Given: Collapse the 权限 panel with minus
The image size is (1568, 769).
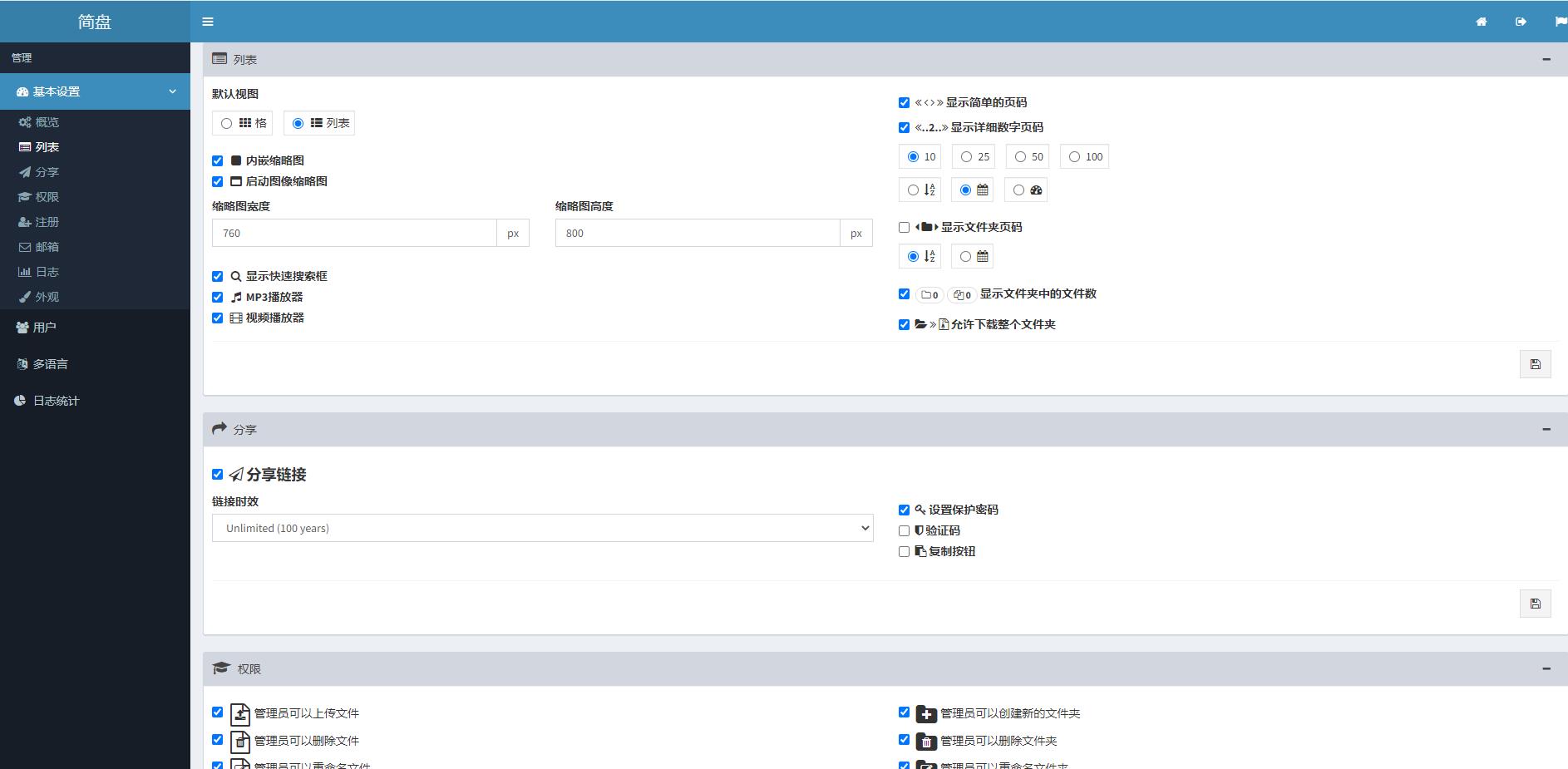Looking at the screenshot, I should [x=1546, y=668].
